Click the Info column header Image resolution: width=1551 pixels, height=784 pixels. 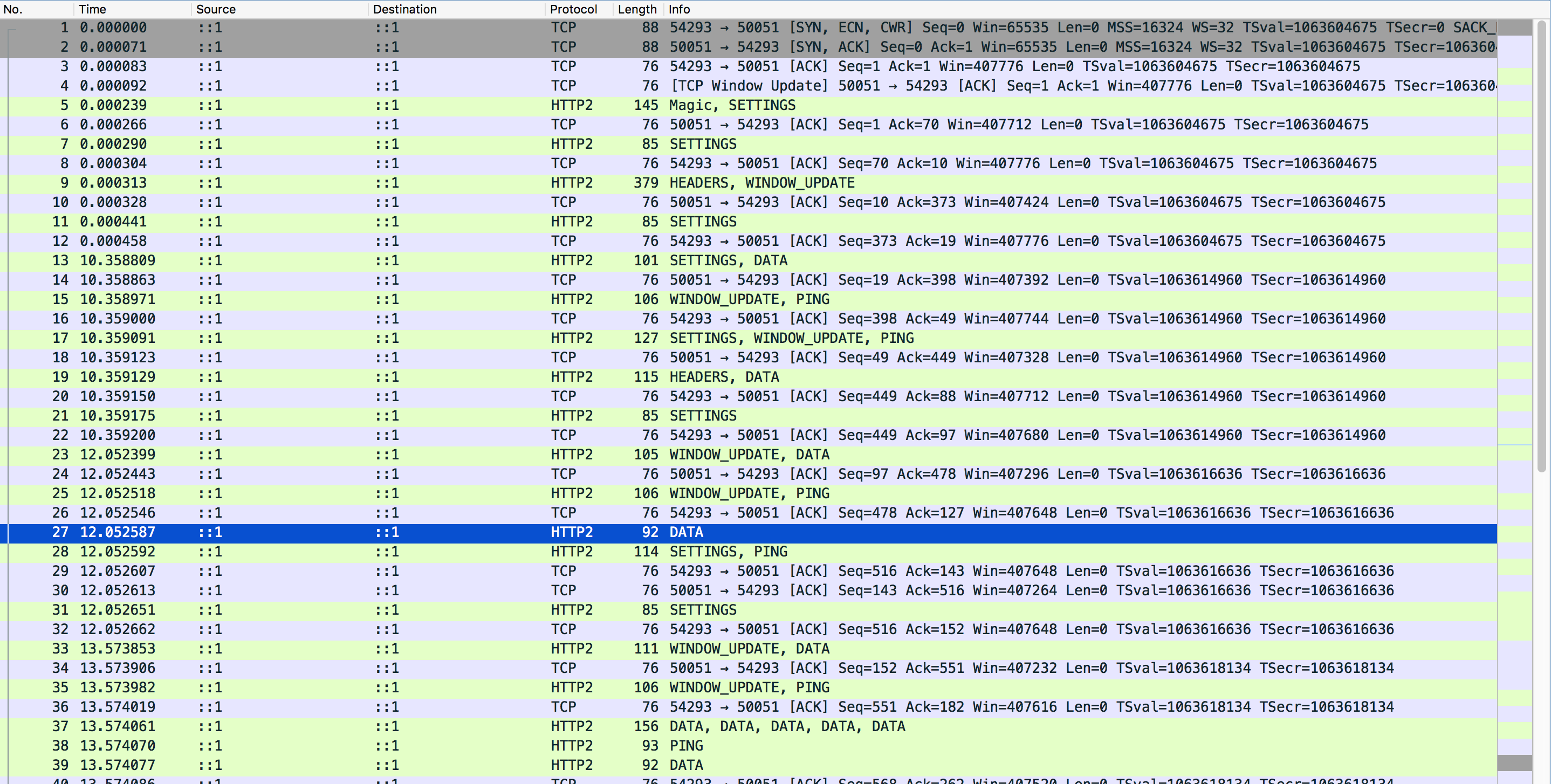pyautogui.click(x=678, y=9)
